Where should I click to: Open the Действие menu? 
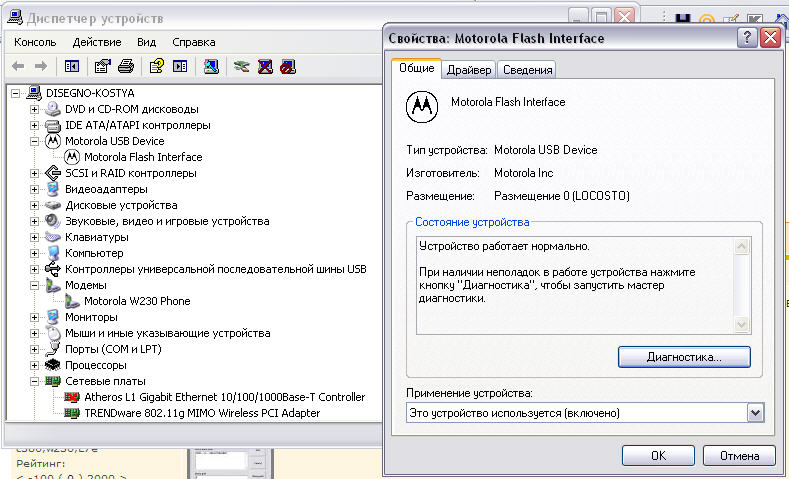point(97,42)
